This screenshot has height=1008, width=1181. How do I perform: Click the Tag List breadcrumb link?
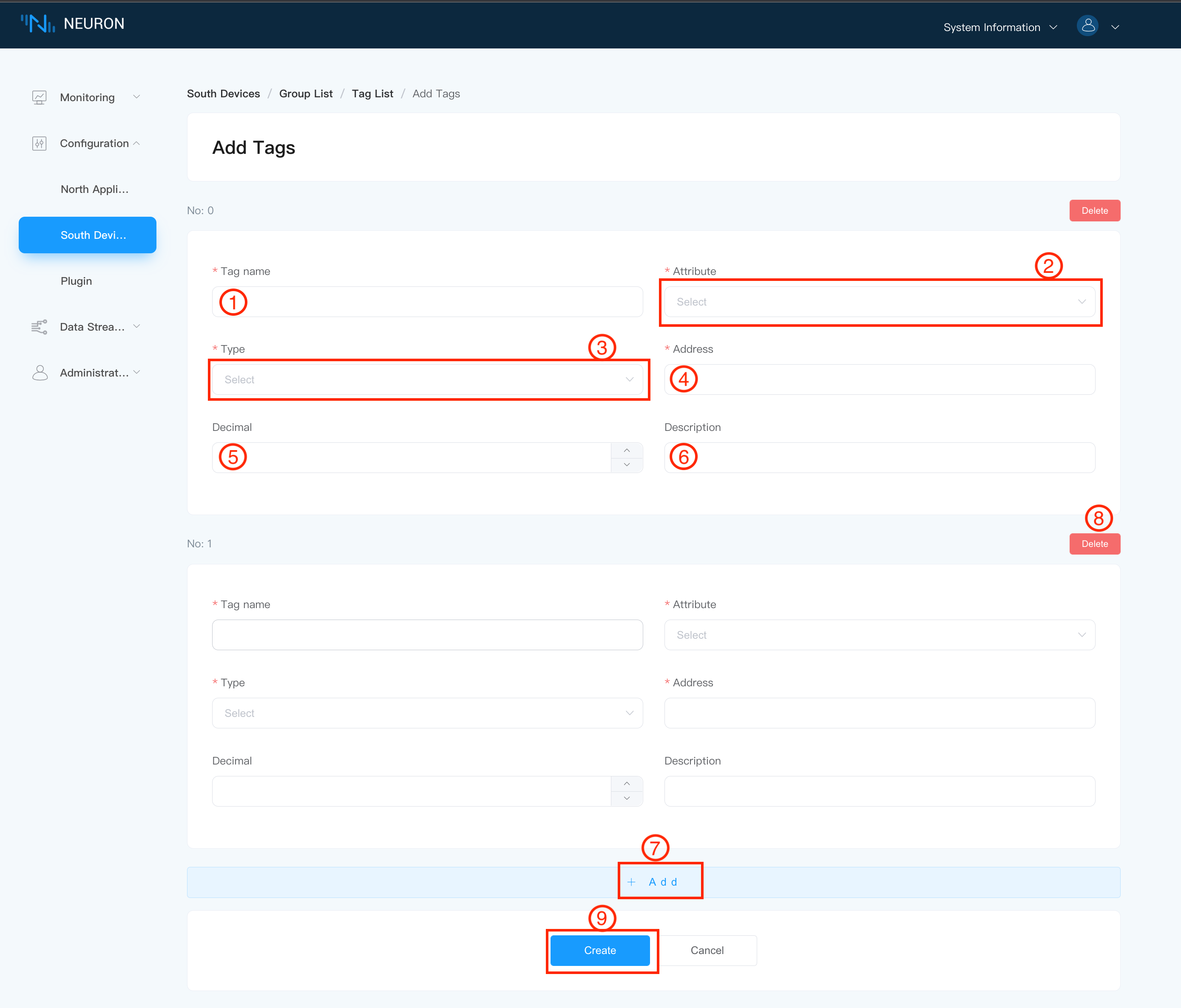tap(372, 93)
